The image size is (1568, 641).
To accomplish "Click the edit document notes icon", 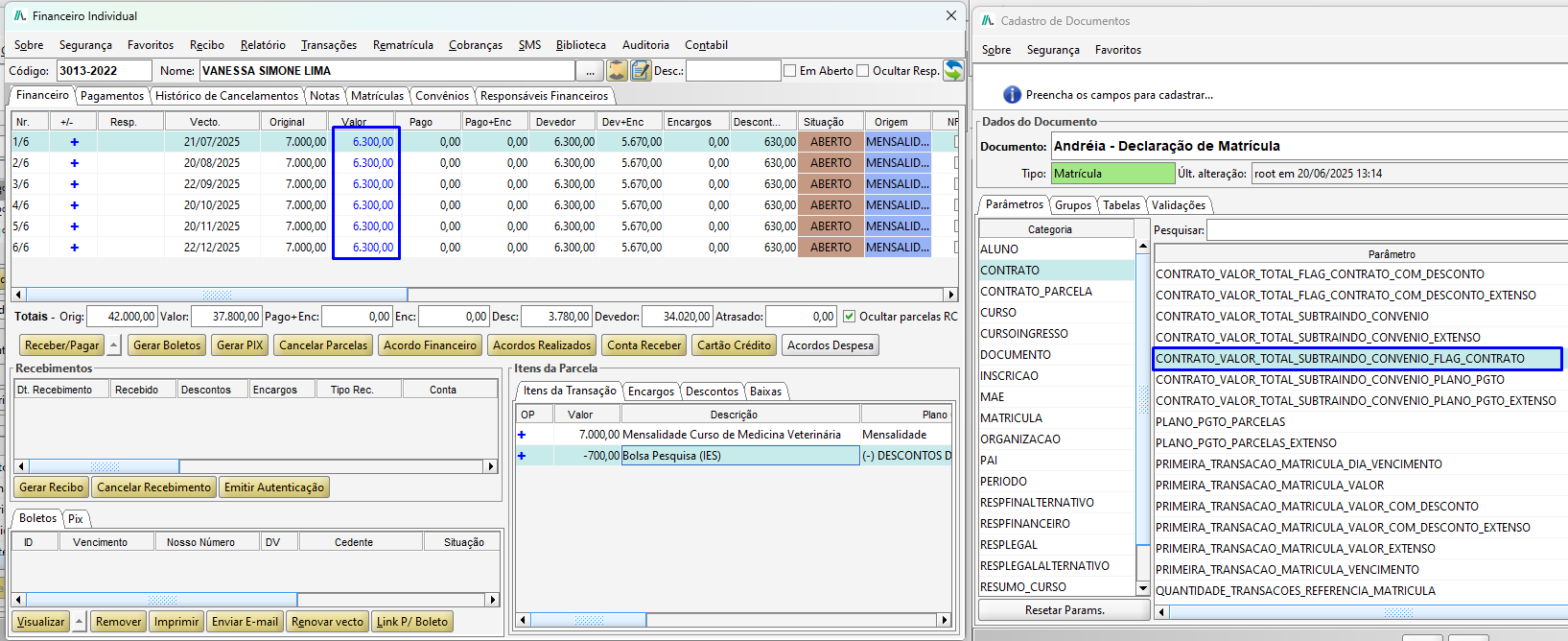I will pyautogui.click(x=641, y=71).
